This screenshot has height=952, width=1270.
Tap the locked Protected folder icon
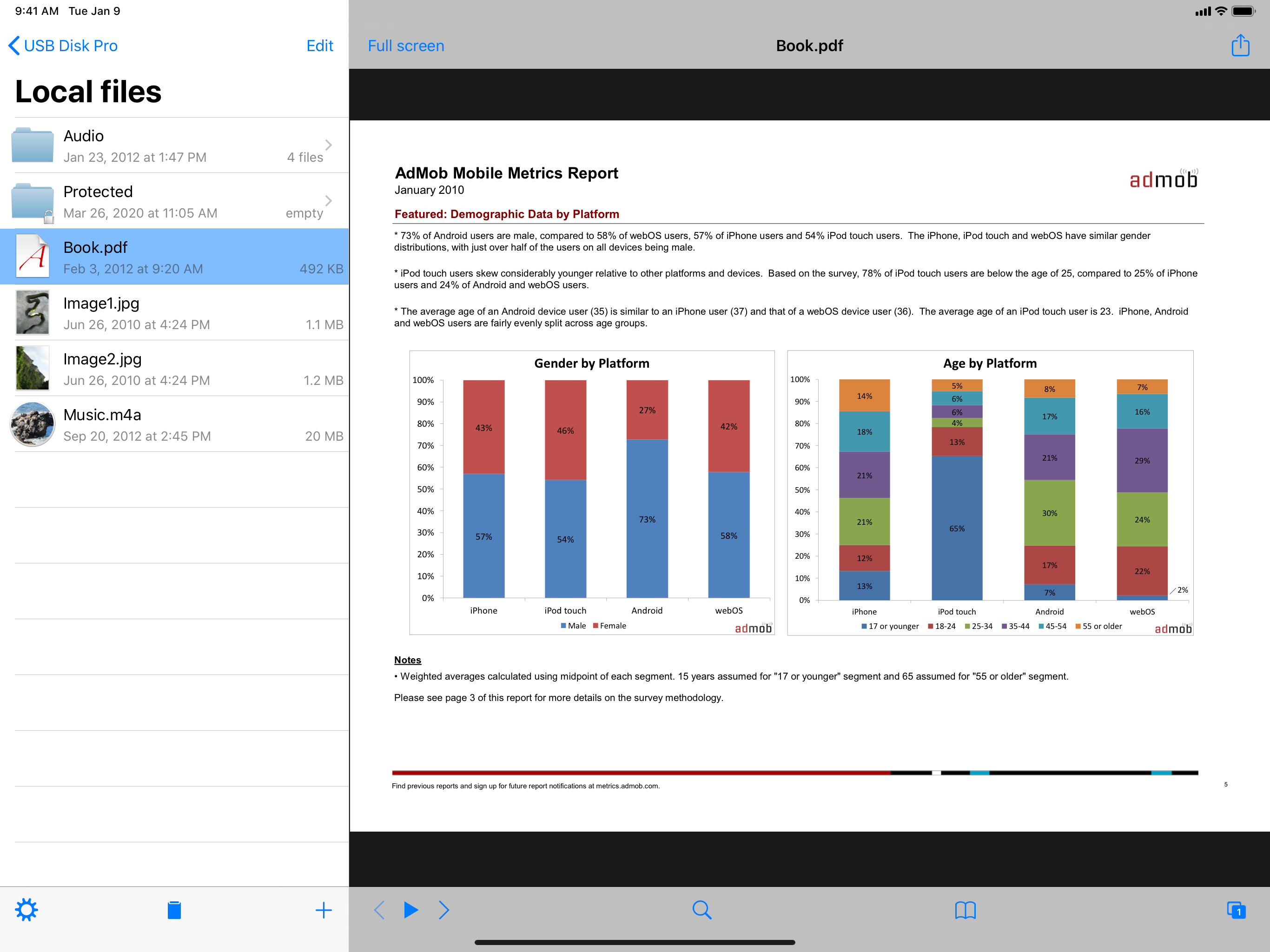32,202
